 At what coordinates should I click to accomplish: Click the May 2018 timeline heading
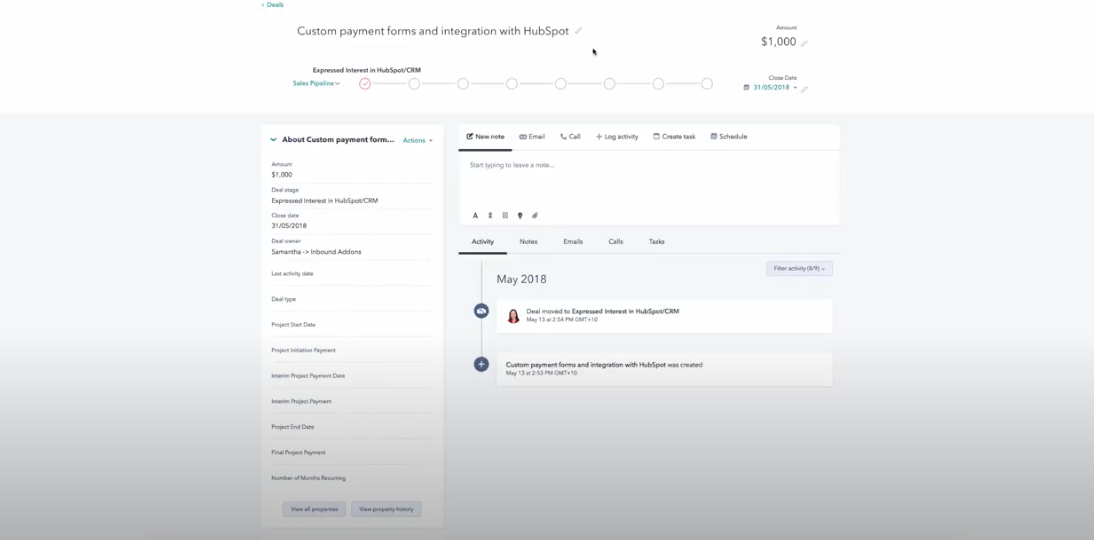521,279
